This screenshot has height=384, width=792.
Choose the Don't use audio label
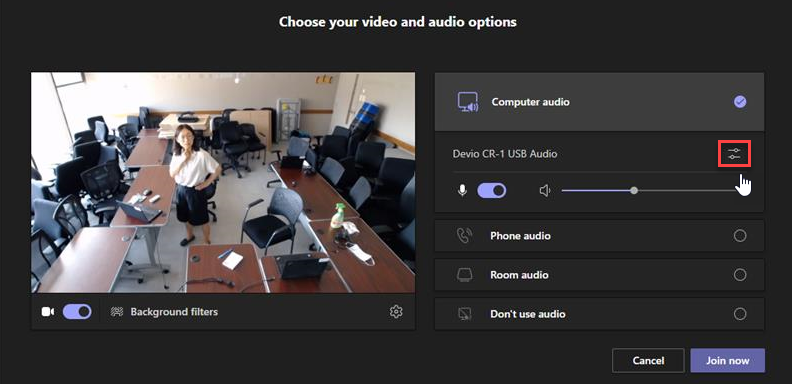(x=528, y=314)
